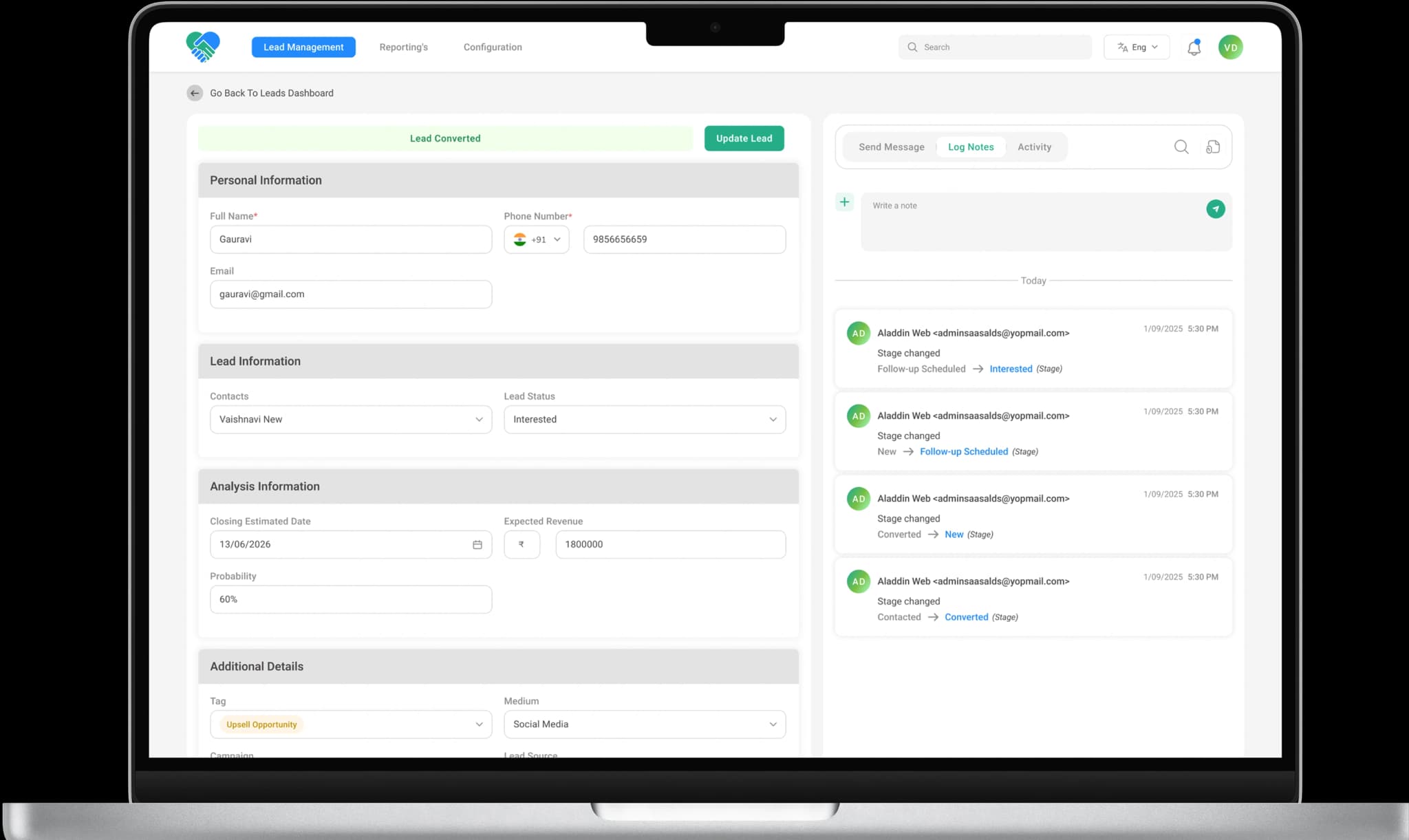Image resolution: width=1409 pixels, height=840 pixels.
Task: Open the Medium Social Media dropdown
Action: point(644,724)
